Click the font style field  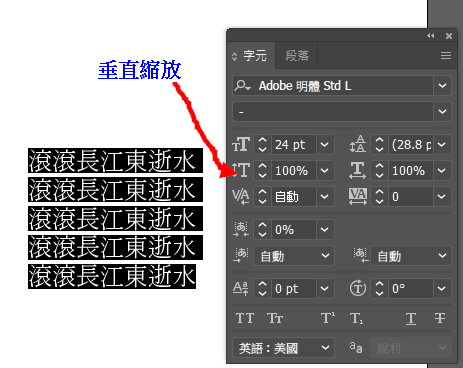[333, 111]
